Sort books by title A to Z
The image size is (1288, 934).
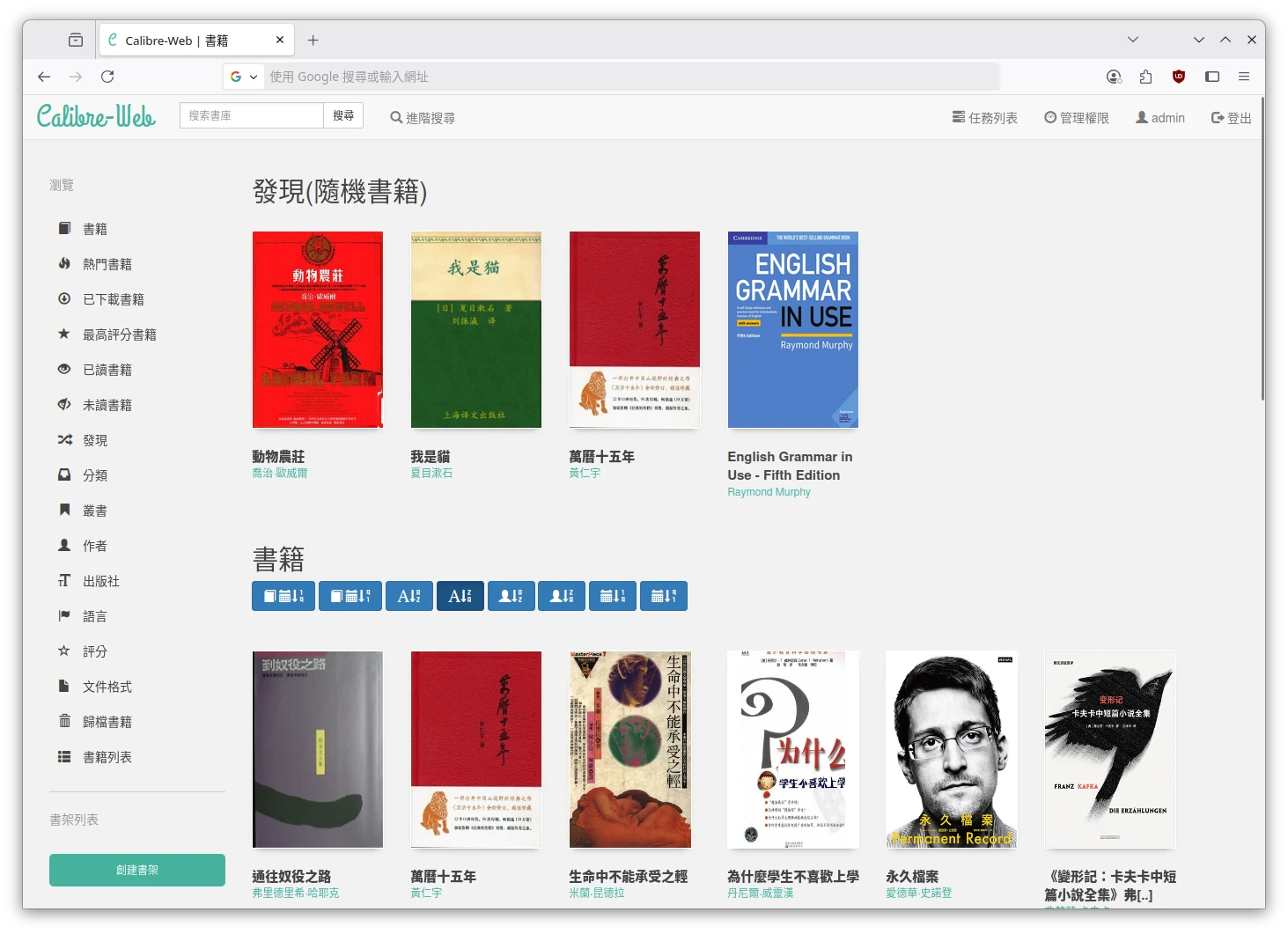408,596
